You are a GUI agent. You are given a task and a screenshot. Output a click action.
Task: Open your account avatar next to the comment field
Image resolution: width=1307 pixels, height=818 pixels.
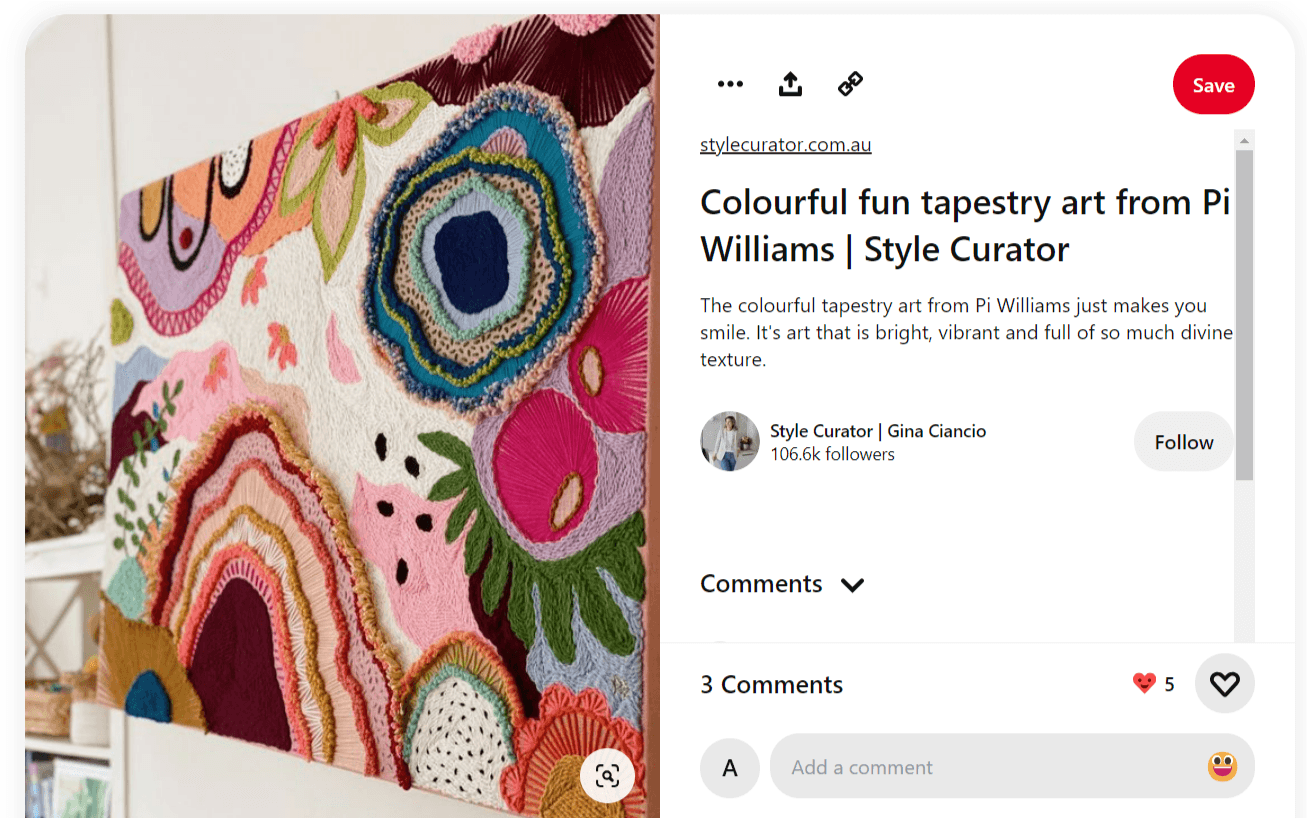(730, 766)
